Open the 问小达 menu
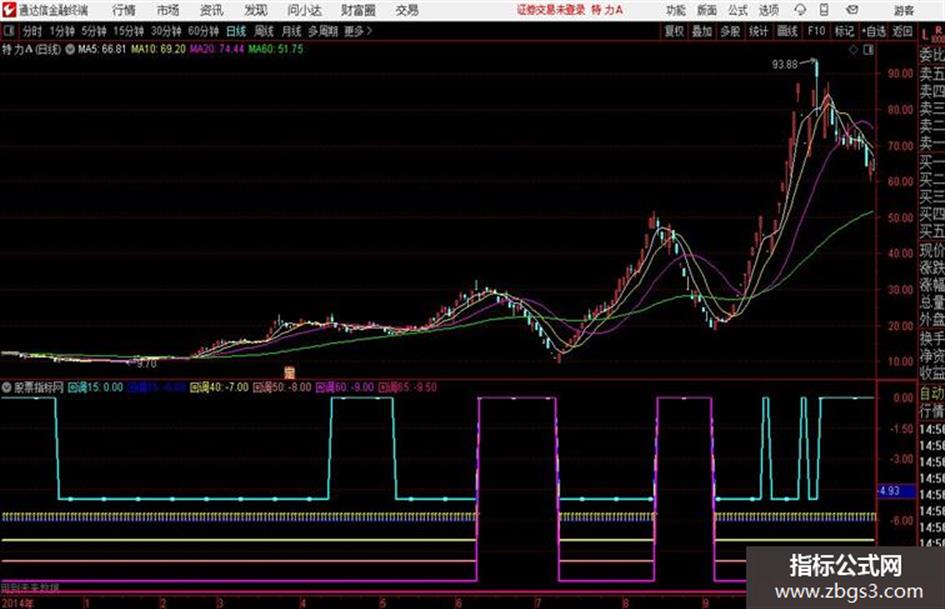This screenshot has height=609, width=945. pyautogui.click(x=304, y=10)
